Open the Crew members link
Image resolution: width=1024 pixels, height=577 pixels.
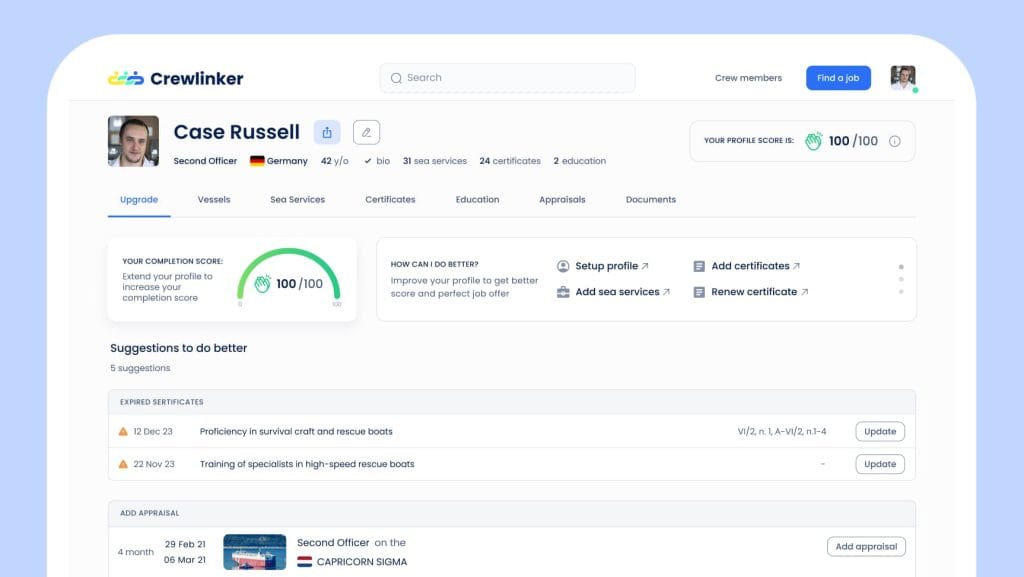[x=748, y=78]
